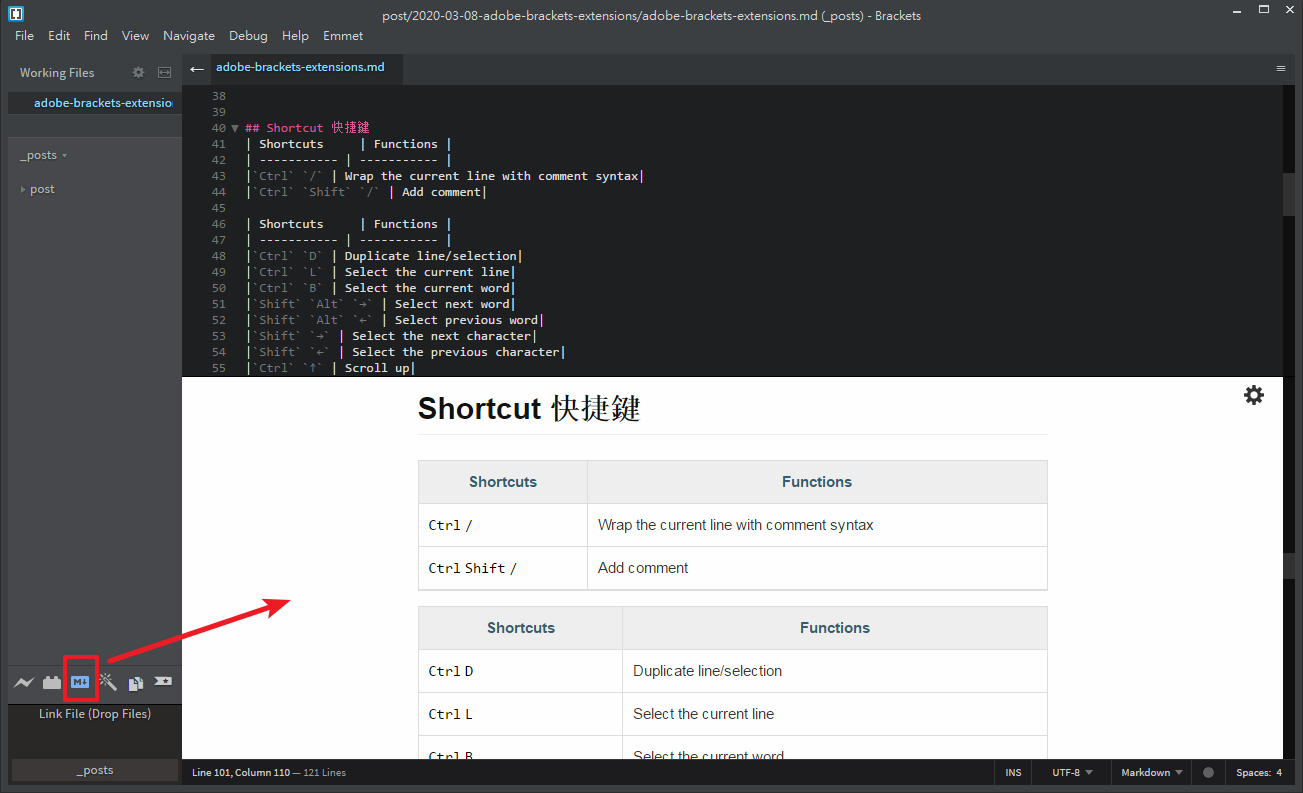This screenshot has width=1303, height=793.
Task: Click the zigzag line icon in bottom toolbar
Action: click(x=24, y=682)
